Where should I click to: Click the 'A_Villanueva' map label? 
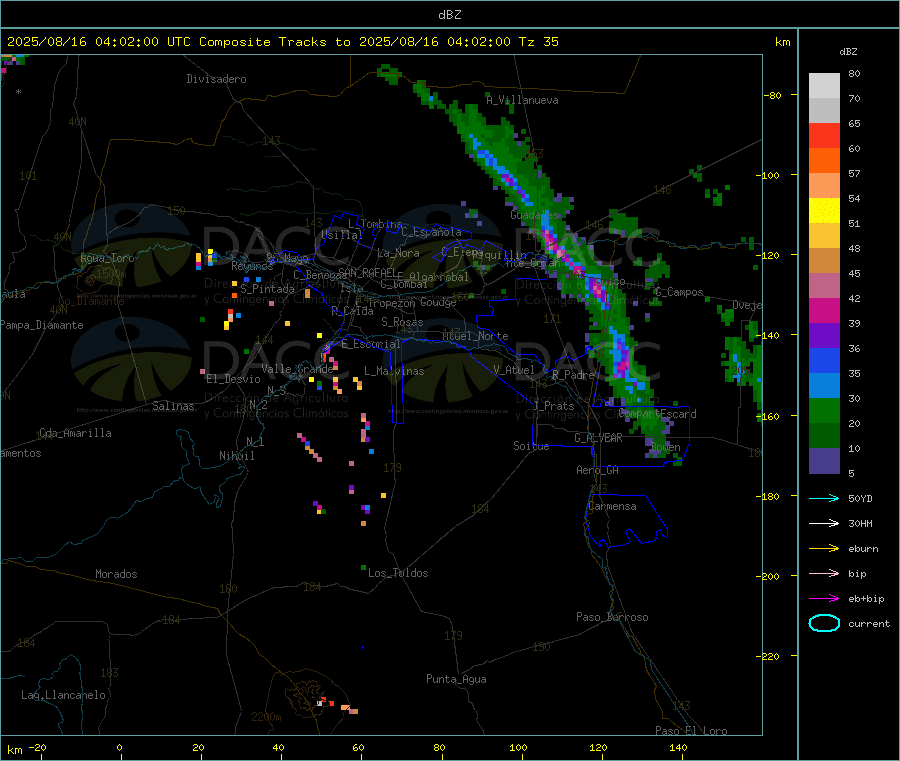pos(522,100)
